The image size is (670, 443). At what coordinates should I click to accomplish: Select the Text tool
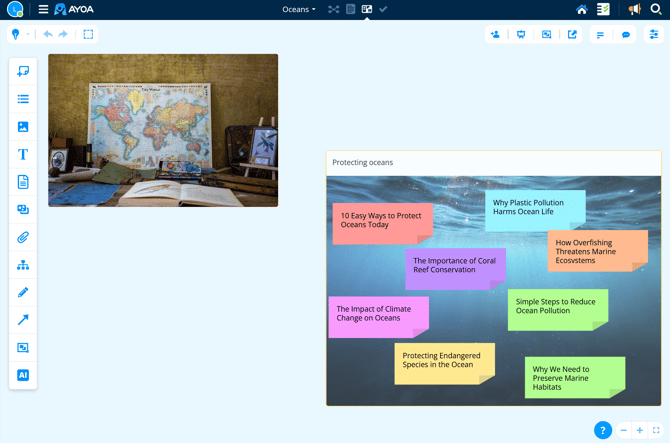[x=23, y=154]
